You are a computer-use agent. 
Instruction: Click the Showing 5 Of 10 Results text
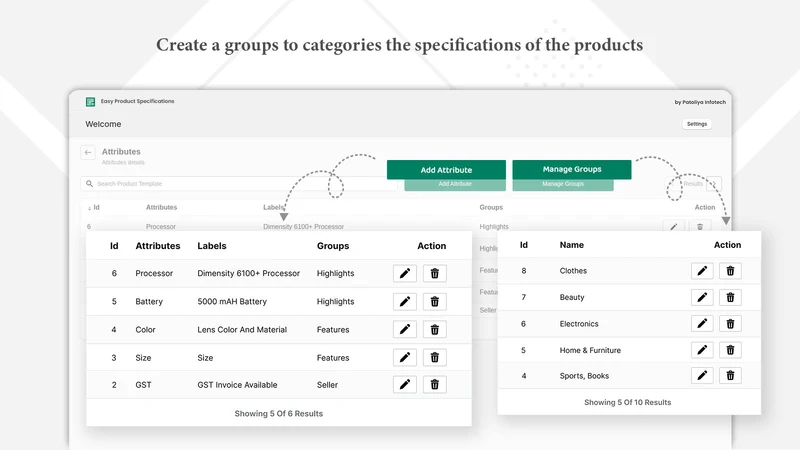coord(628,402)
